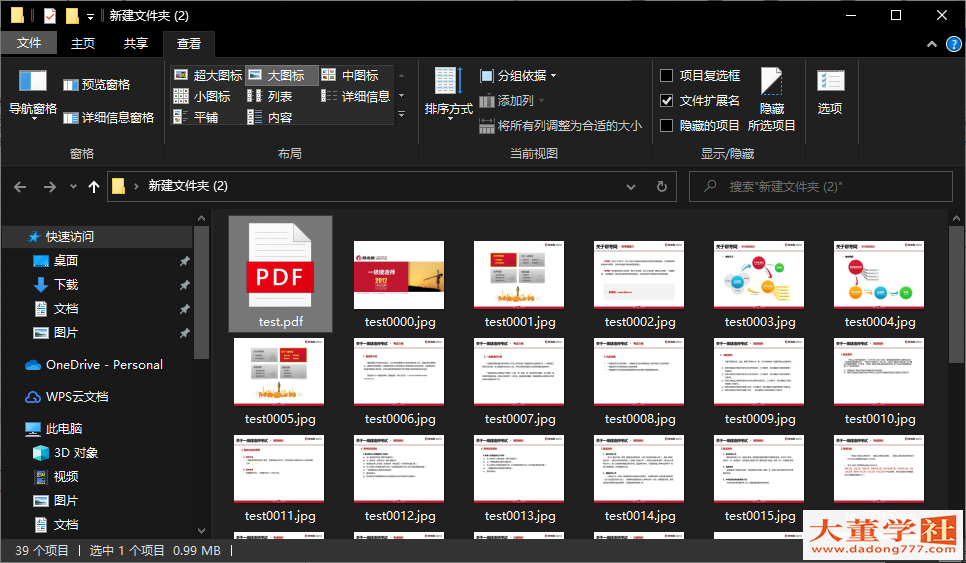The width and height of the screenshot is (966, 563).
Task: Select the test.pdf file
Action: click(x=280, y=274)
